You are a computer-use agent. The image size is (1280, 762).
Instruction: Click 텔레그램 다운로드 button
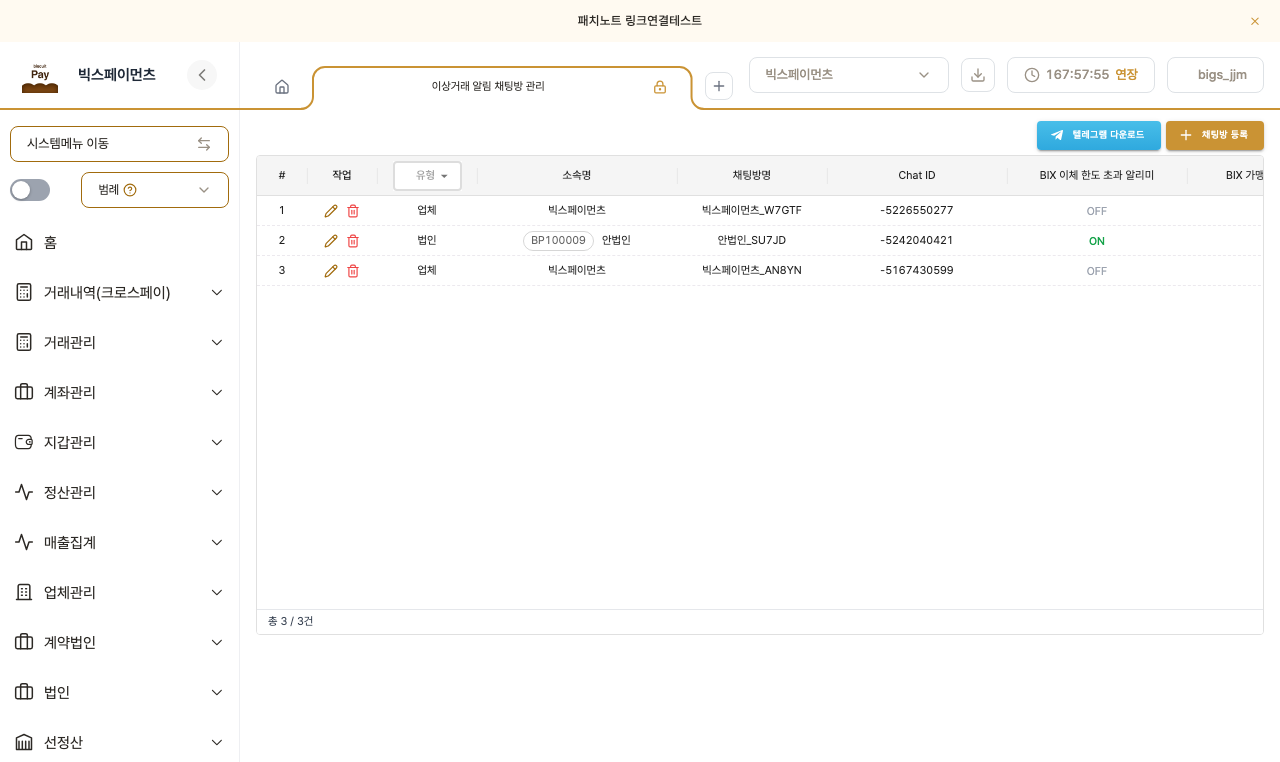[1098, 135]
